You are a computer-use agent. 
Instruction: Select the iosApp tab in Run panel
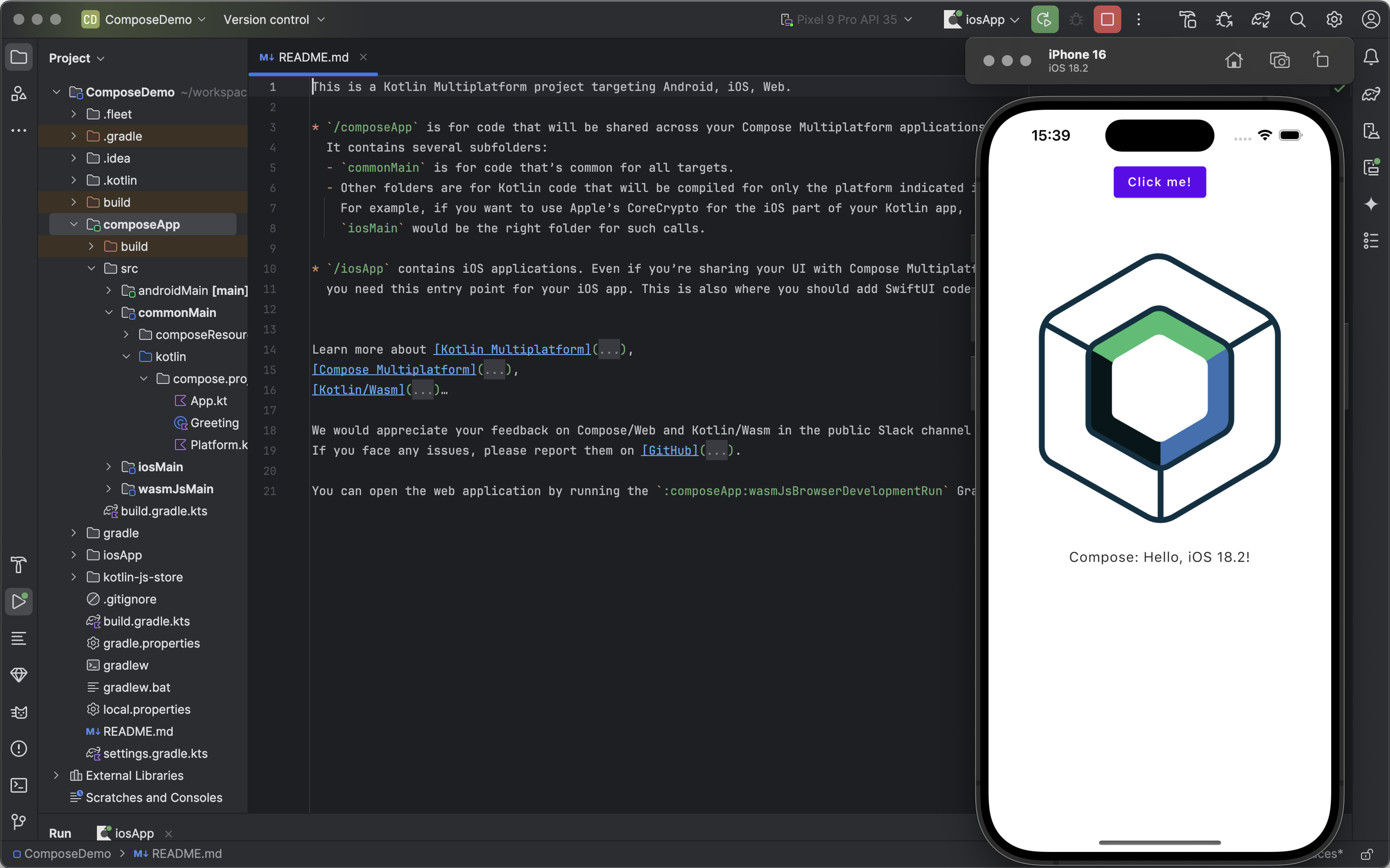(x=126, y=833)
